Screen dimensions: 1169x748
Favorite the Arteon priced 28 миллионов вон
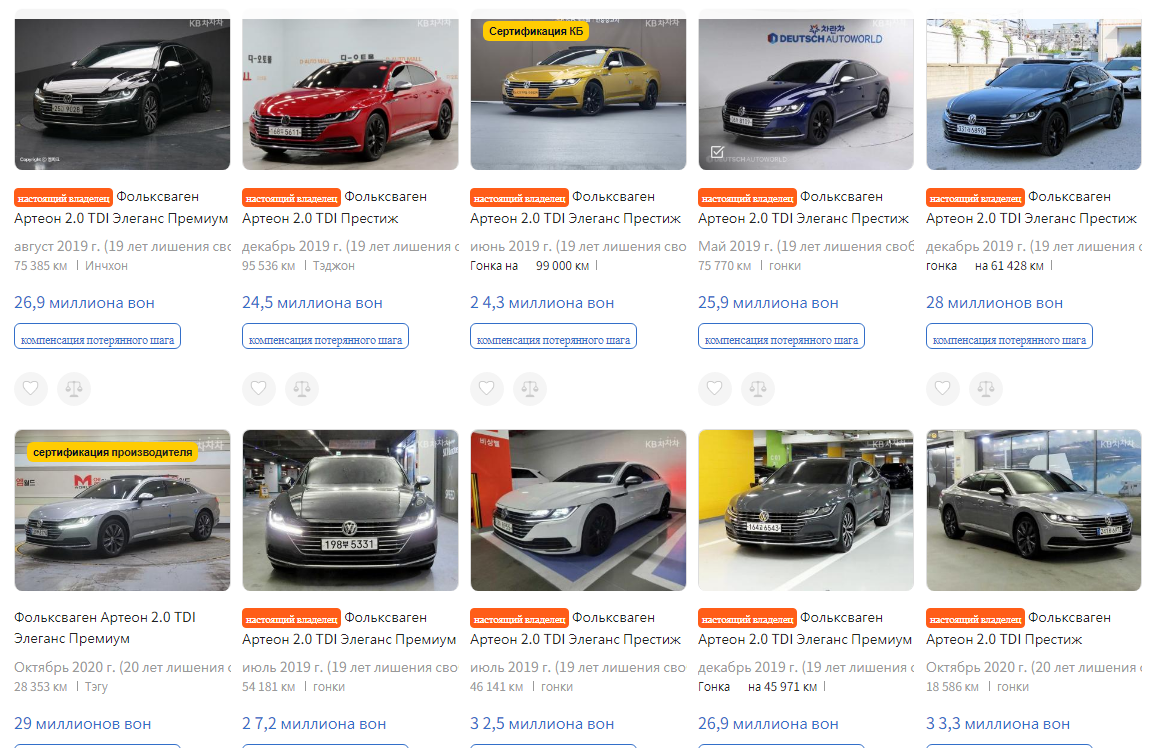point(943,389)
